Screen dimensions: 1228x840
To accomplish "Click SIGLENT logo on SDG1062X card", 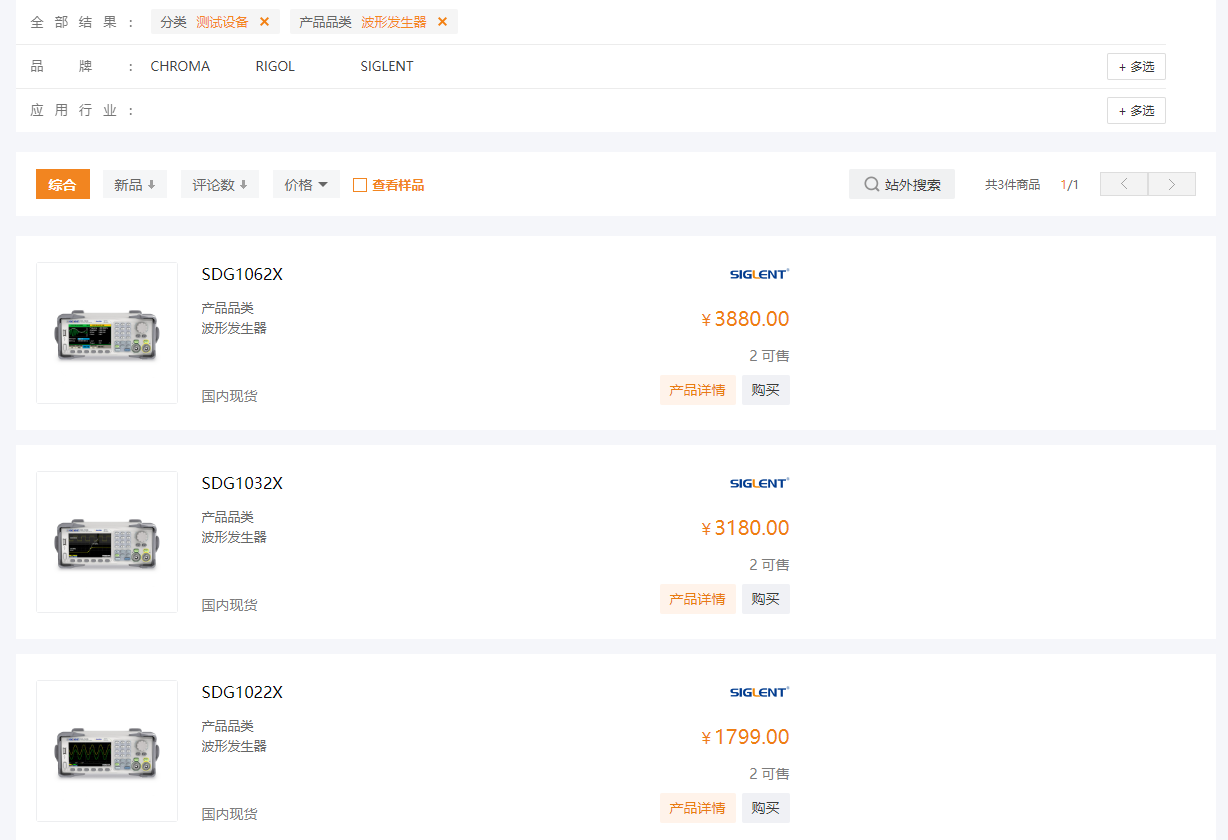I will pyautogui.click(x=759, y=274).
